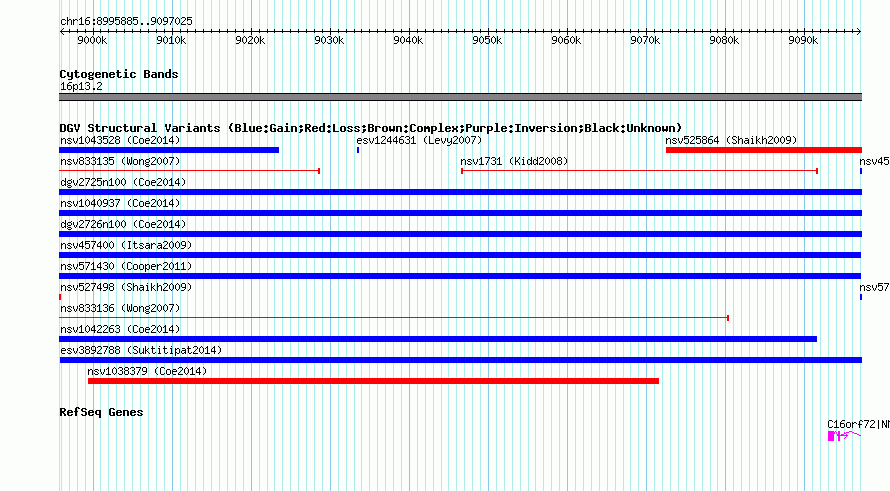
Task: Select the blue nsv571430 bar
Action: [x=460, y=276]
